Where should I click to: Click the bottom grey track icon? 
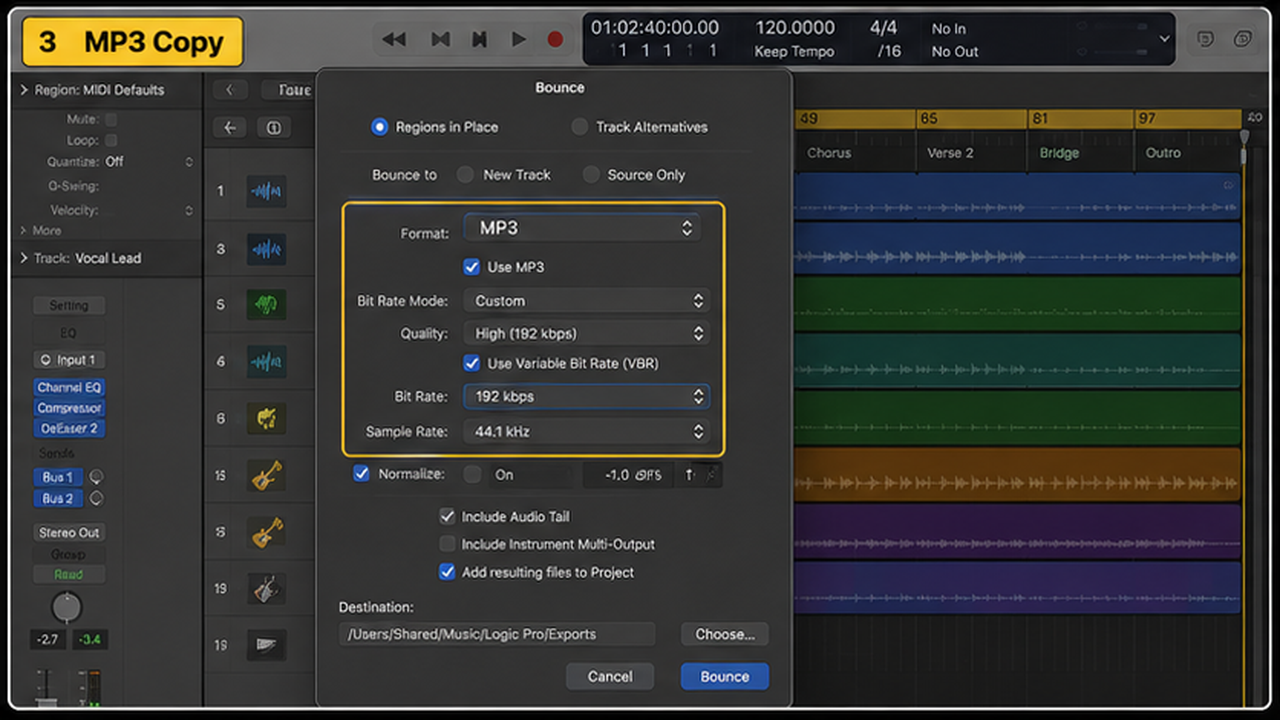266,645
